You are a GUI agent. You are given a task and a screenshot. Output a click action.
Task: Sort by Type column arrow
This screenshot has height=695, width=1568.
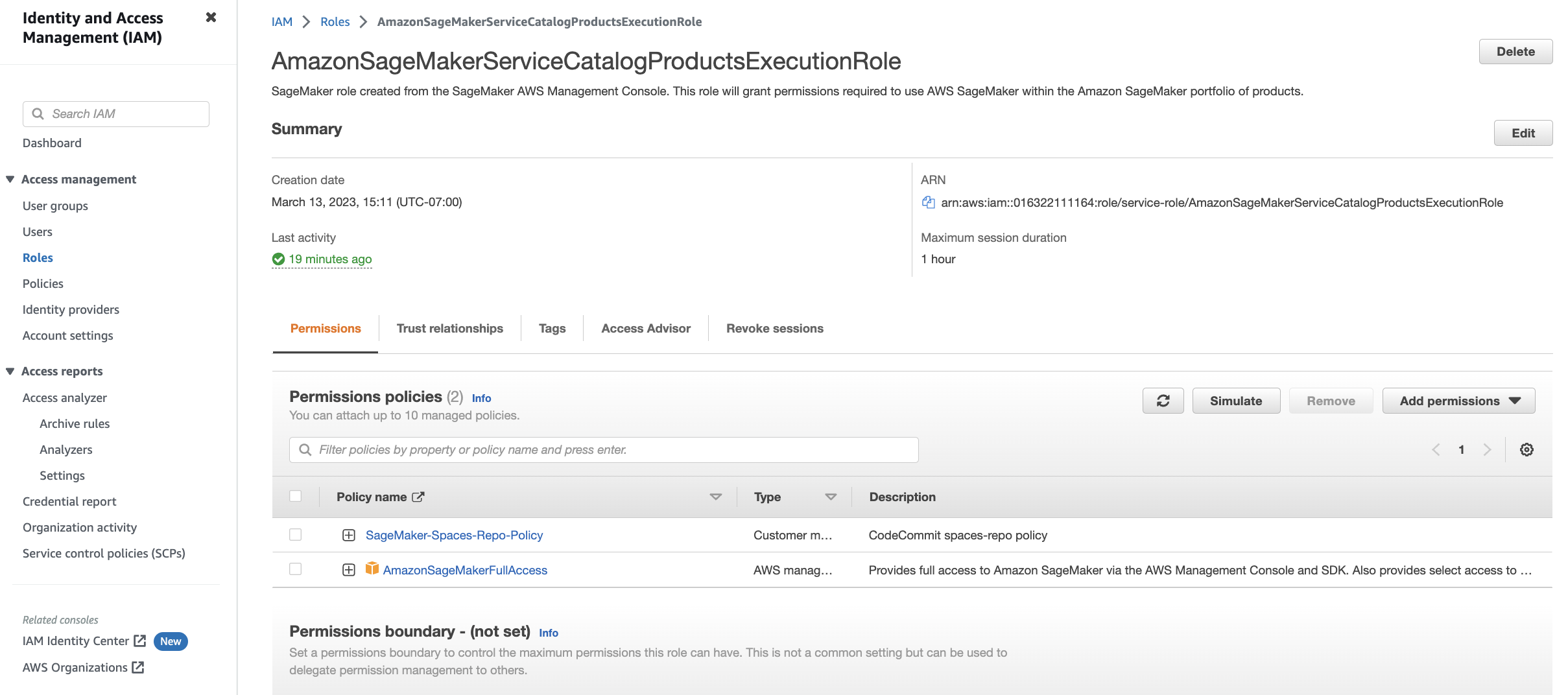pyautogui.click(x=831, y=497)
